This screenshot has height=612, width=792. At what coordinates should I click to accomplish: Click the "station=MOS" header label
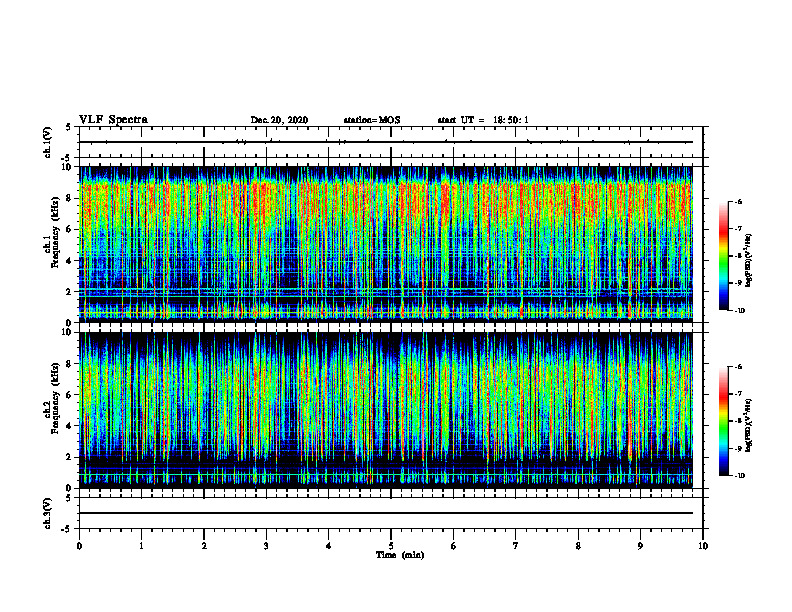click(x=372, y=120)
